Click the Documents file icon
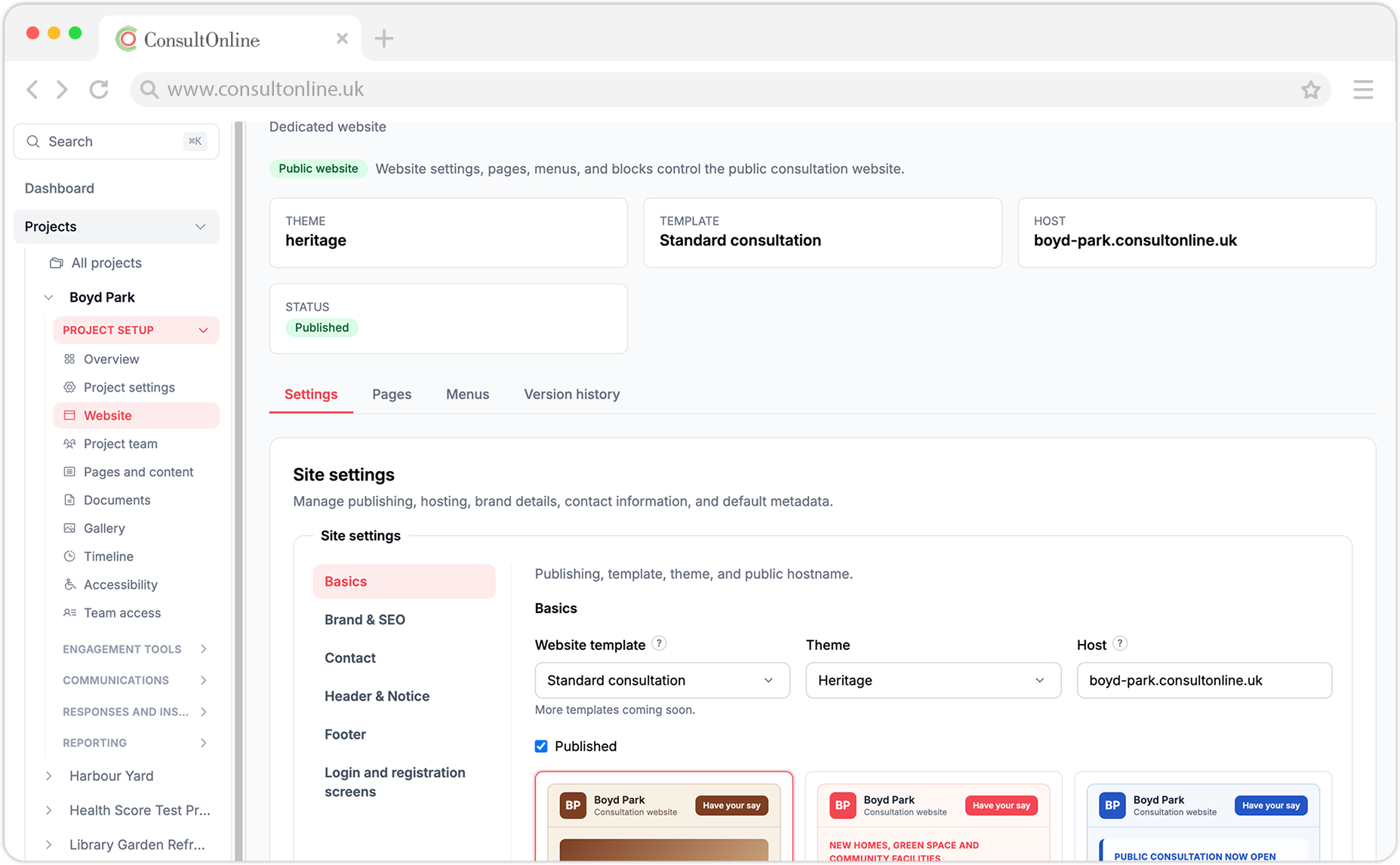 click(69, 500)
